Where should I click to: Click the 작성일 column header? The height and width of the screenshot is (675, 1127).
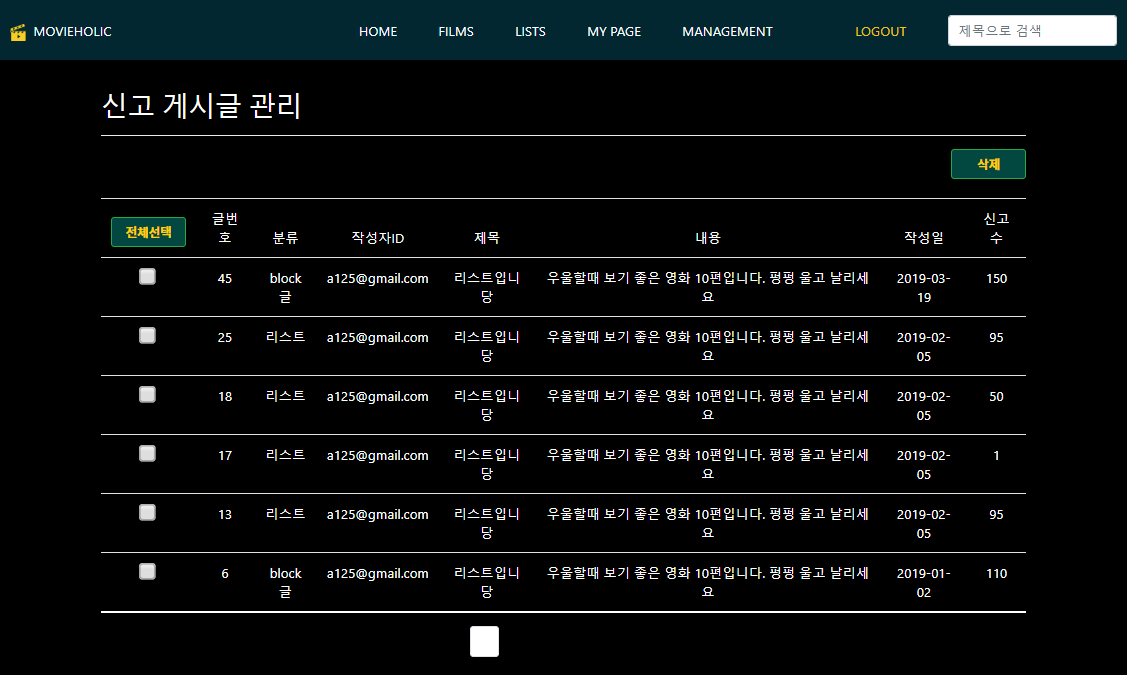pyautogui.click(x=924, y=238)
